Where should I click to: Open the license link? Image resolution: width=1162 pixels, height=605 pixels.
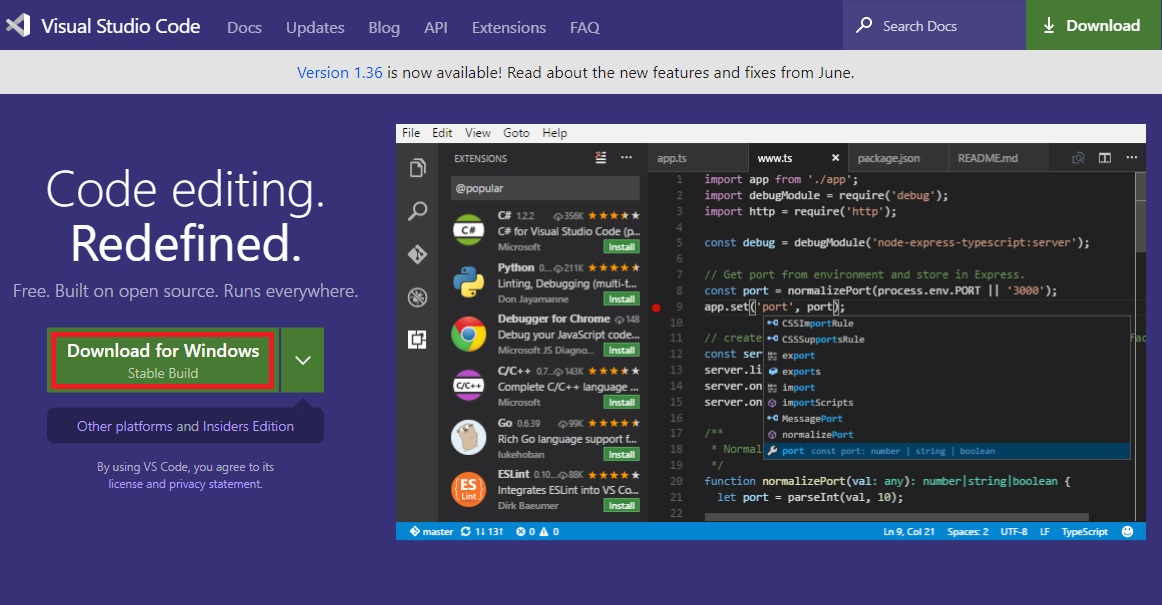pyautogui.click(x=125, y=484)
